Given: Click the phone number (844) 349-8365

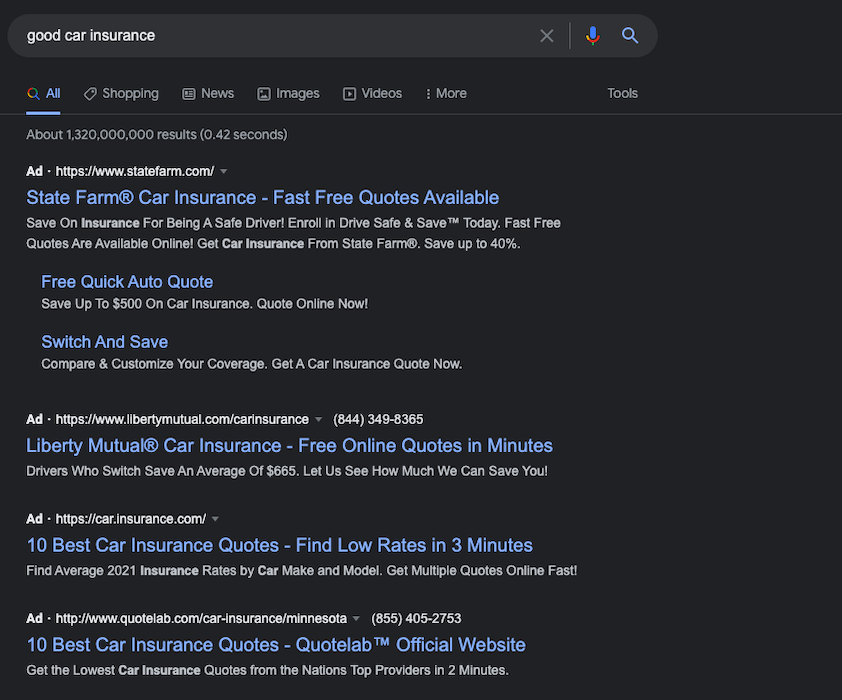Looking at the screenshot, I should [x=378, y=419].
